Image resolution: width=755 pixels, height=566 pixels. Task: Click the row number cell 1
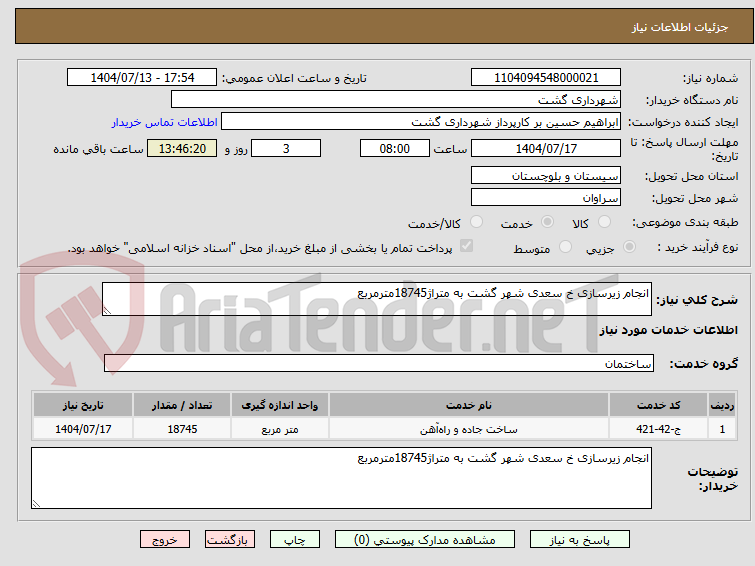(x=722, y=429)
